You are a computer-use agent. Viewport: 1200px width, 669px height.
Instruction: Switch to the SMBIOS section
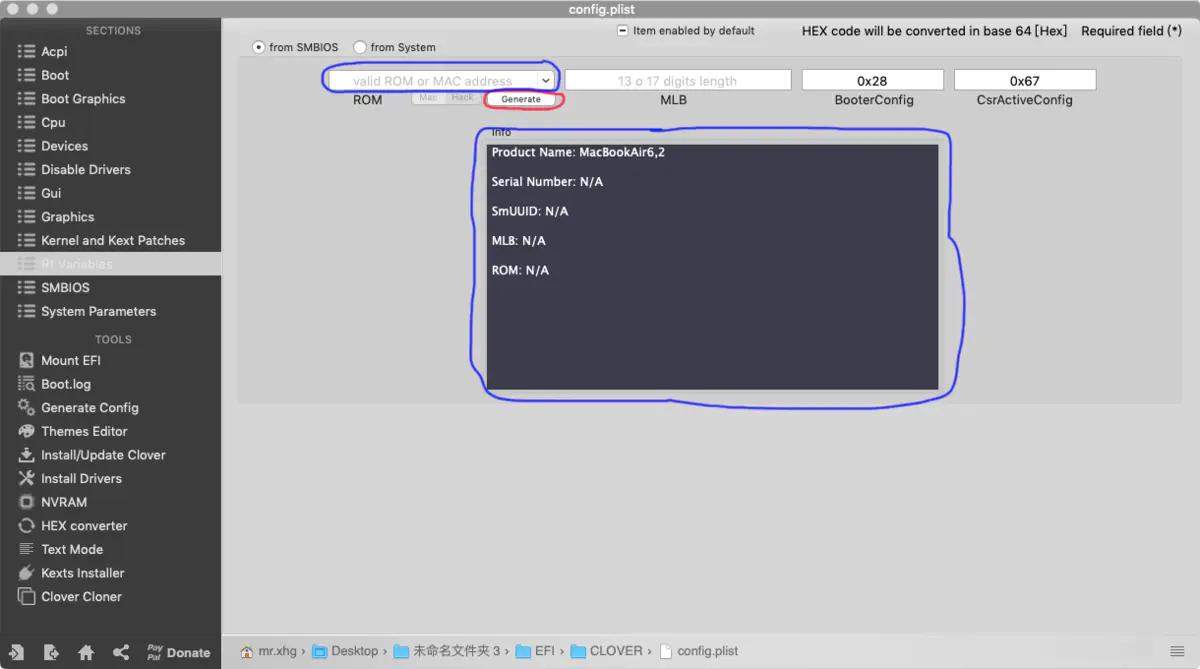point(65,288)
